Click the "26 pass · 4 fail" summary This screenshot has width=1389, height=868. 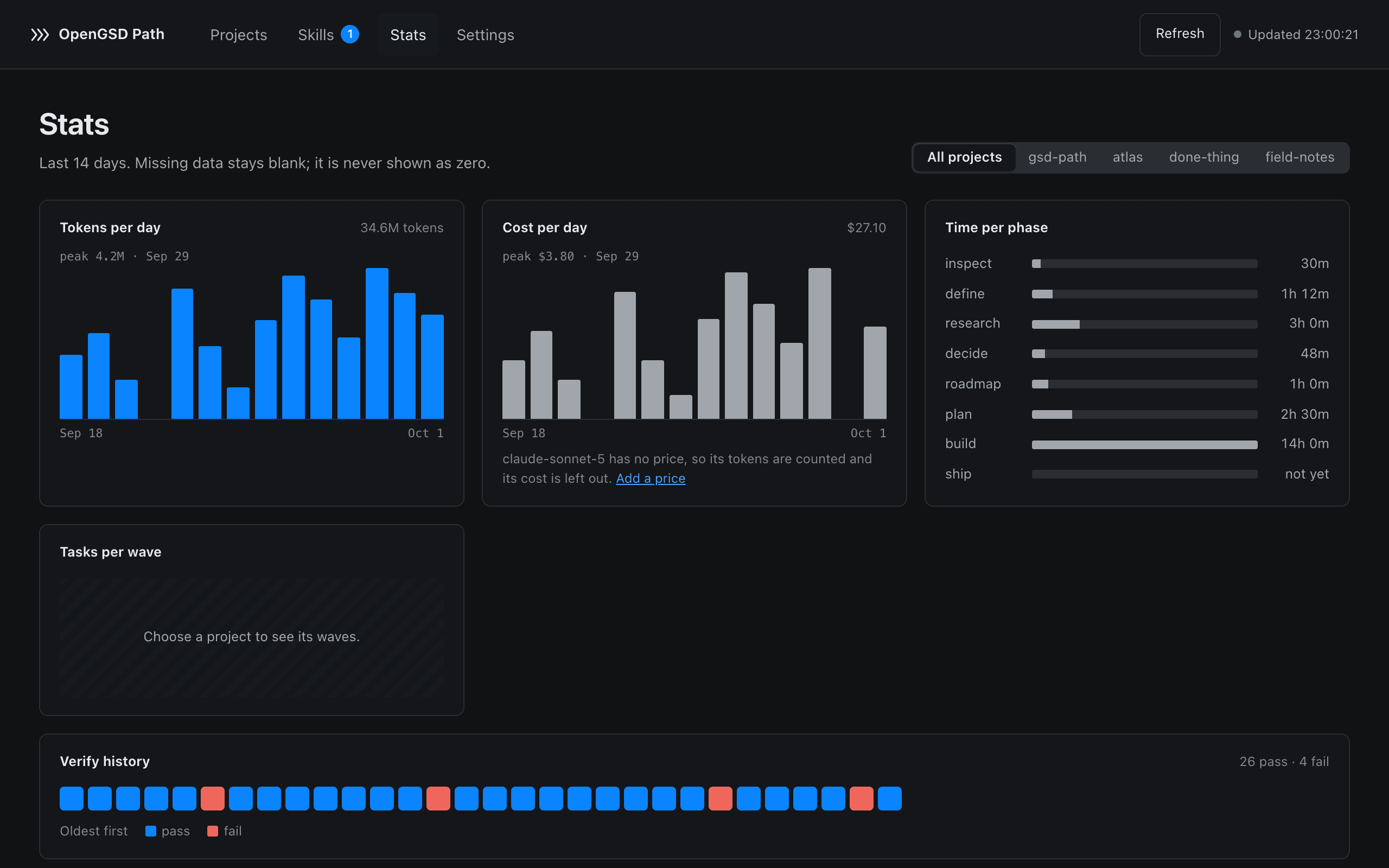[x=1284, y=762]
